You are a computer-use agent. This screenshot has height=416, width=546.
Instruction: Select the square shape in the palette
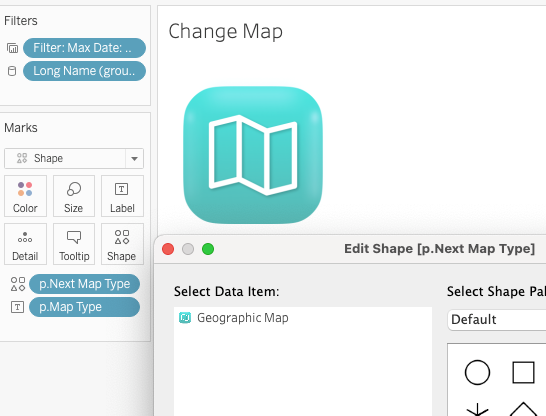[523, 372]
